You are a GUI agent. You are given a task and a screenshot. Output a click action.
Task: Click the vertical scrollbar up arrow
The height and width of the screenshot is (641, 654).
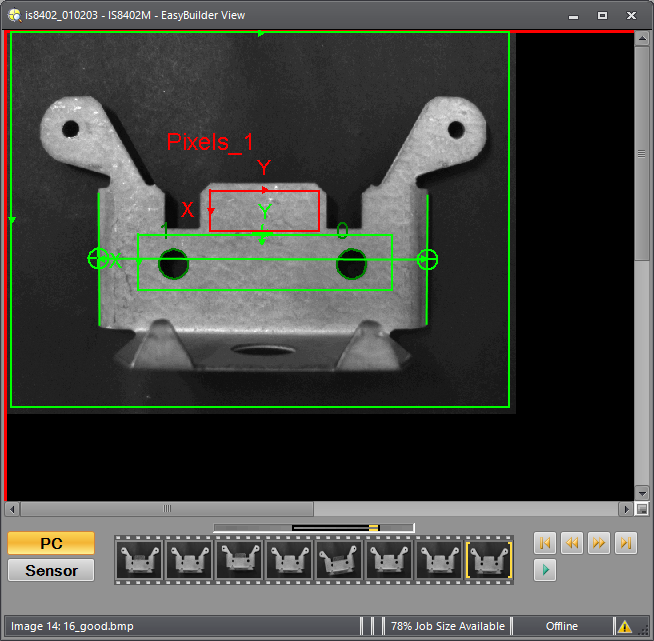point(641,40)
